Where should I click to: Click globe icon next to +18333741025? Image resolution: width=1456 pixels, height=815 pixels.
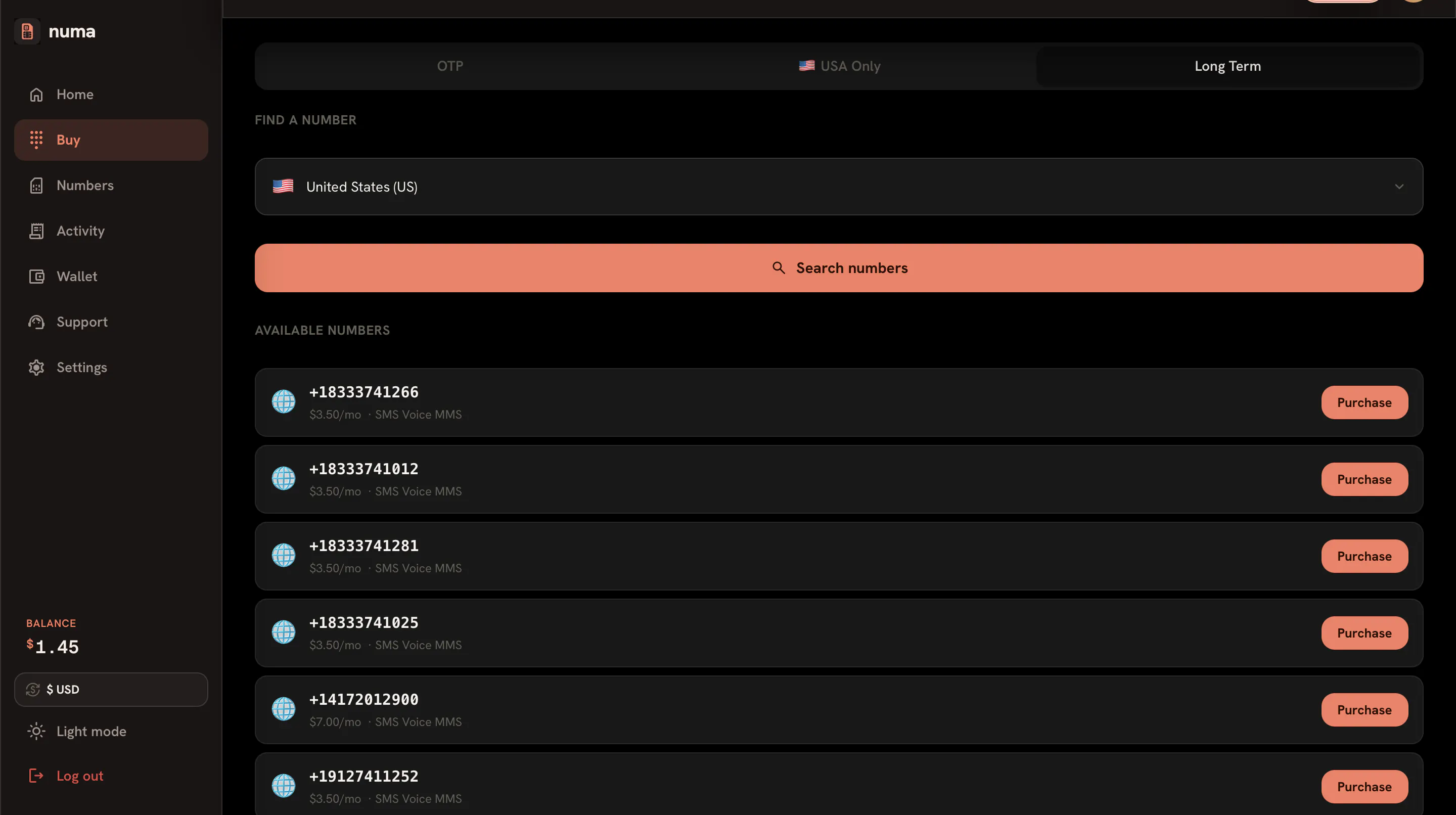click(283, 632)
